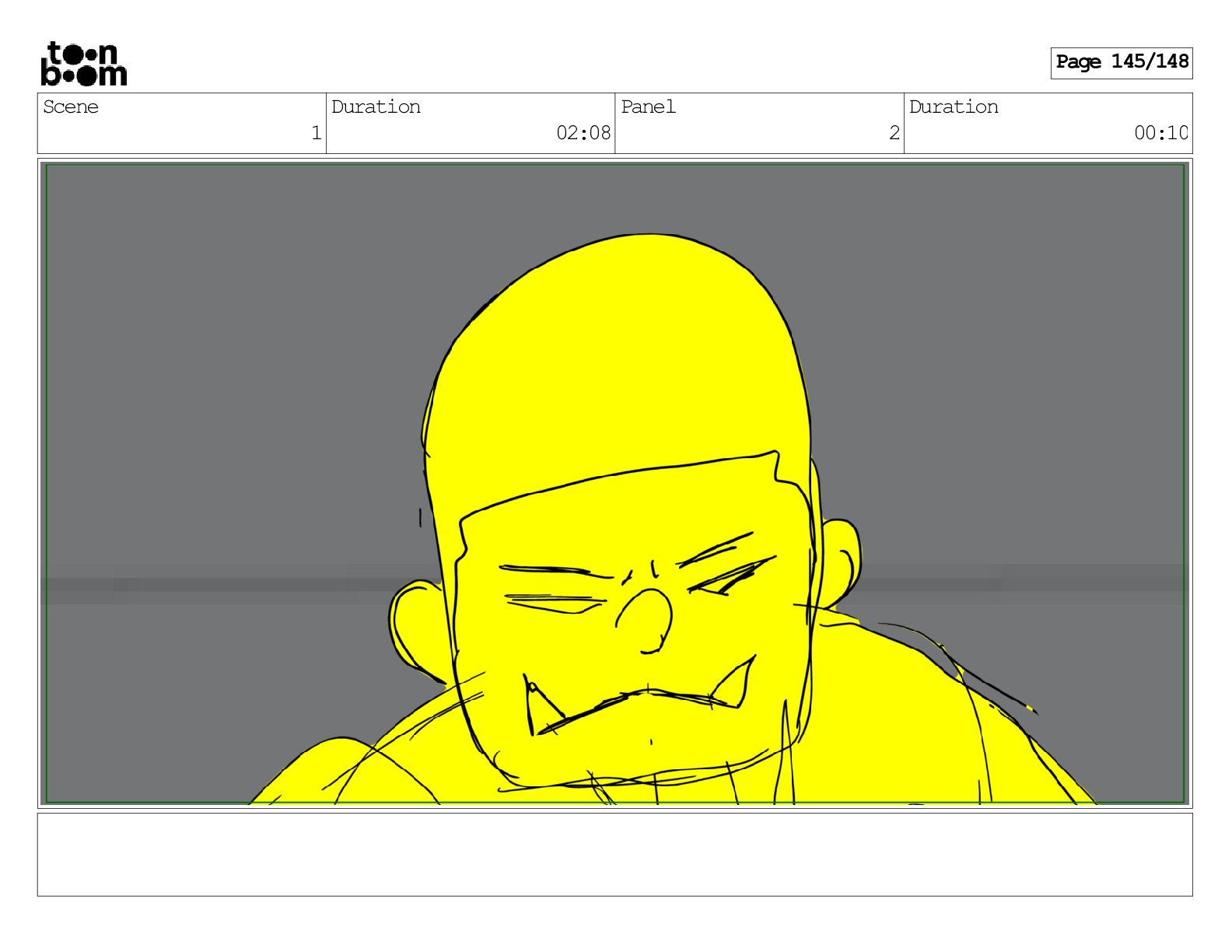
Task: Select the Panel label text
Action: coord(648,107)
